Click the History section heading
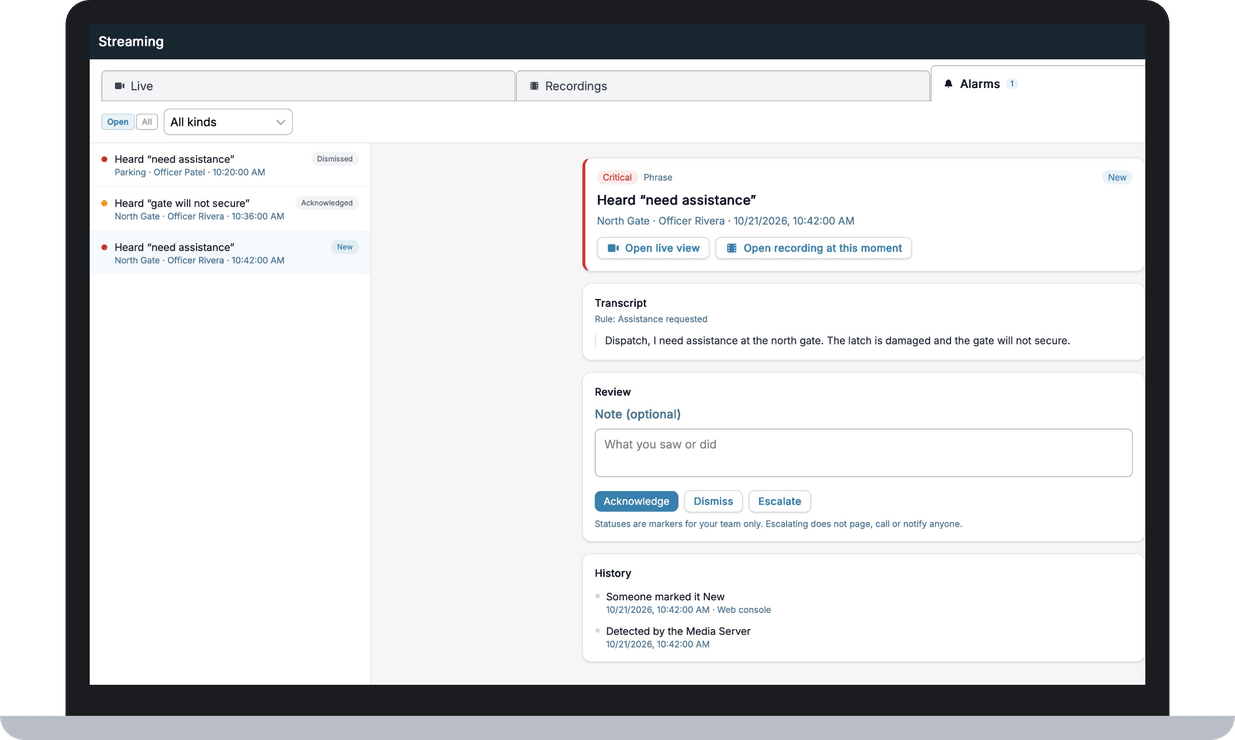This screenshot has width=1235, height=740. 613,574
